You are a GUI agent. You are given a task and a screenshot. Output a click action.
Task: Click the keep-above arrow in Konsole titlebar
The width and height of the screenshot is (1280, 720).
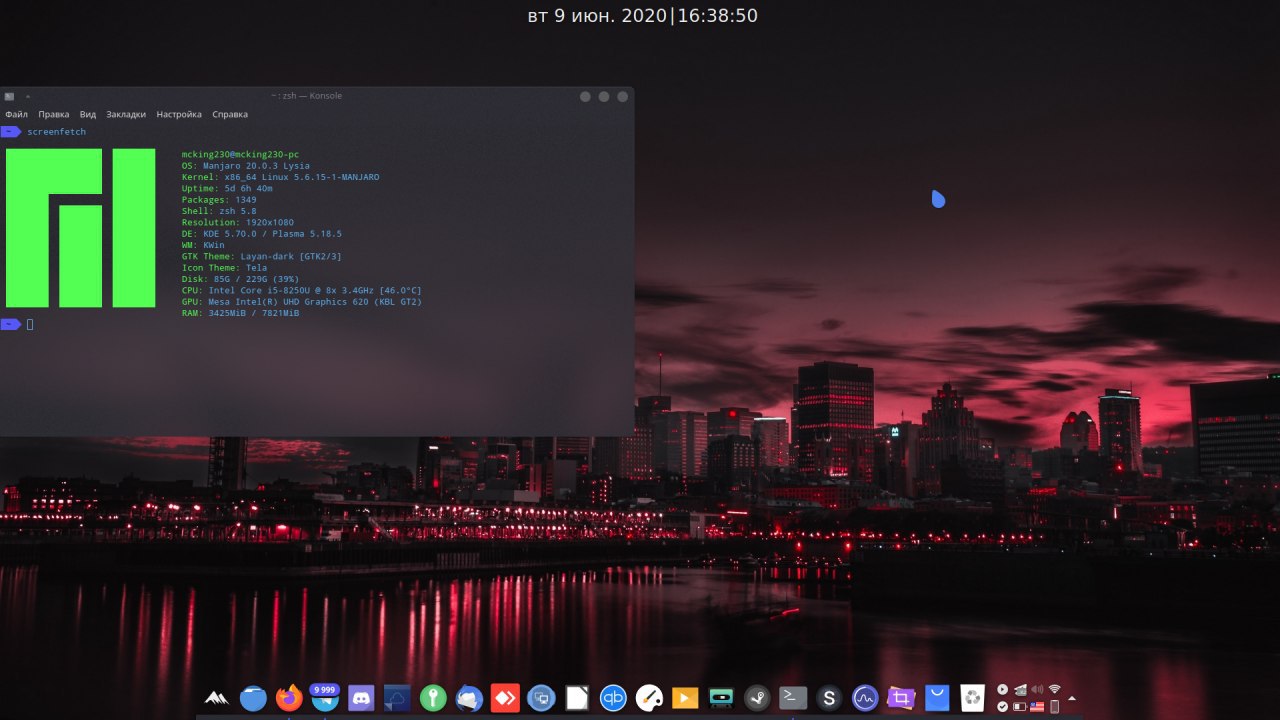coord(28,96)
